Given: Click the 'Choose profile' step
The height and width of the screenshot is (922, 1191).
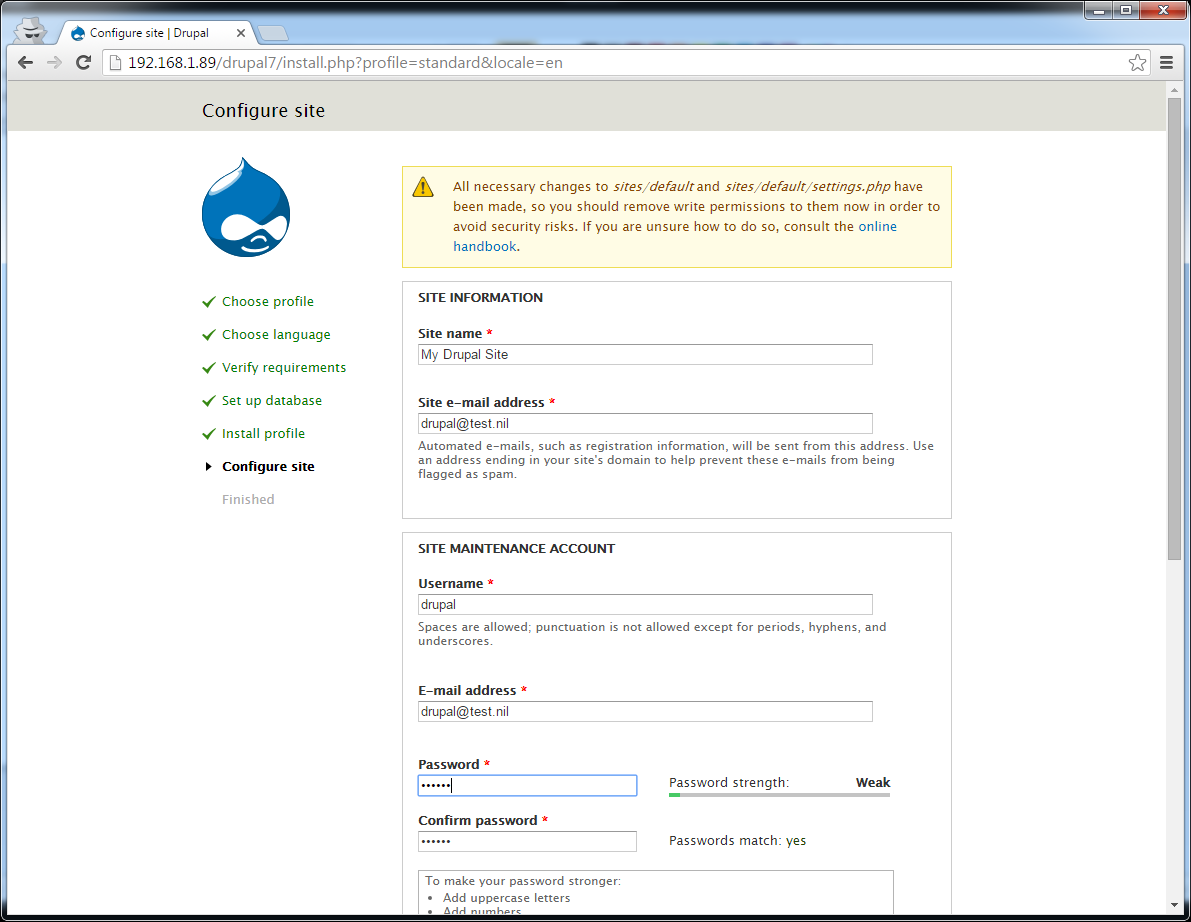Looking at the screenshot, I should point(267,302).
